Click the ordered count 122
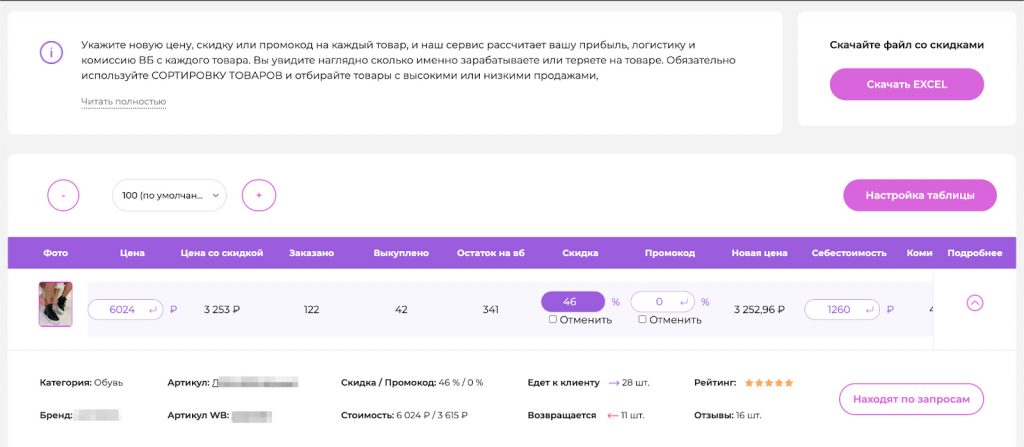This screenshot has height=447, width=1024. [x=312, y=310]
